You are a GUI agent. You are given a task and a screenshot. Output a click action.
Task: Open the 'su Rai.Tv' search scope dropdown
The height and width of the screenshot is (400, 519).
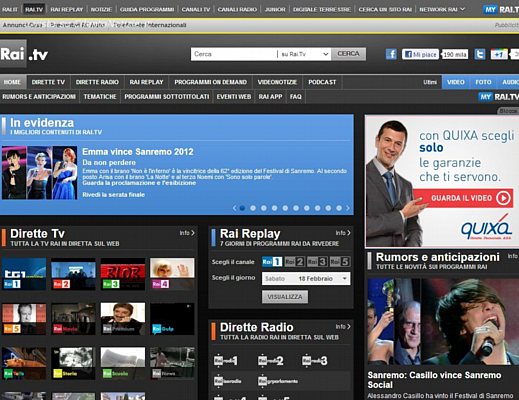[304, 54]
